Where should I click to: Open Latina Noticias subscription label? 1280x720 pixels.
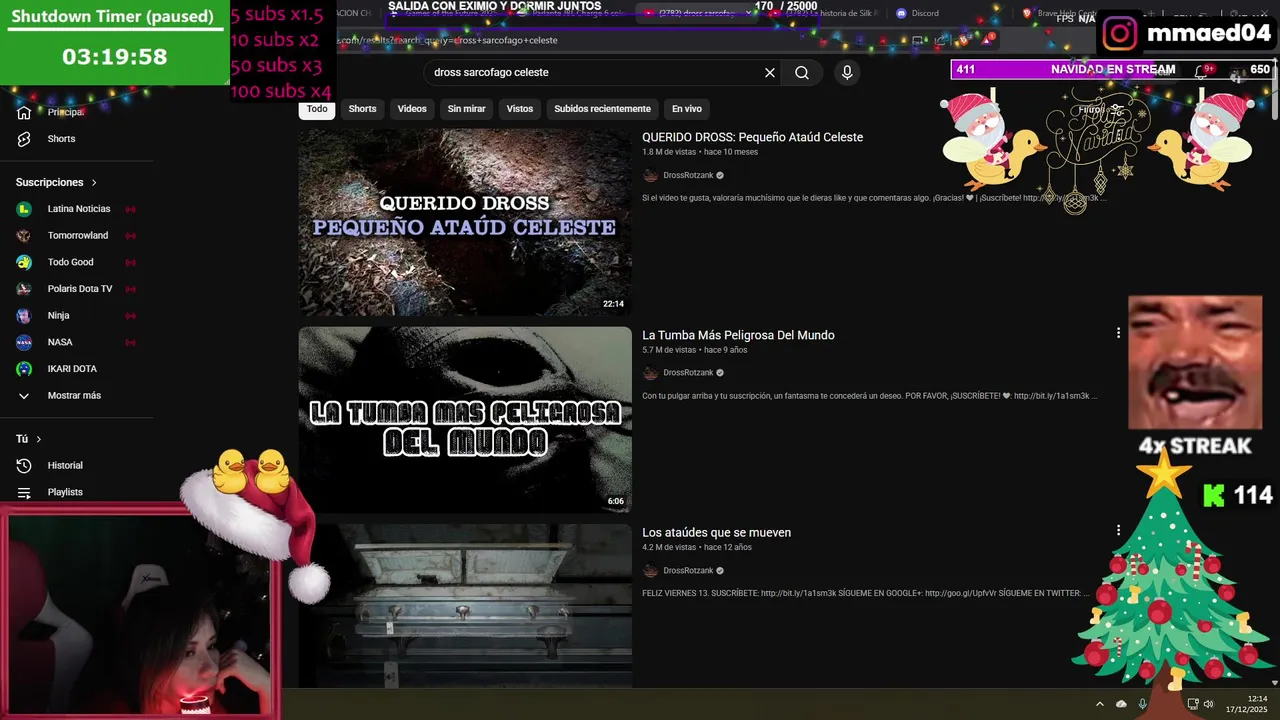pos(79,209)
